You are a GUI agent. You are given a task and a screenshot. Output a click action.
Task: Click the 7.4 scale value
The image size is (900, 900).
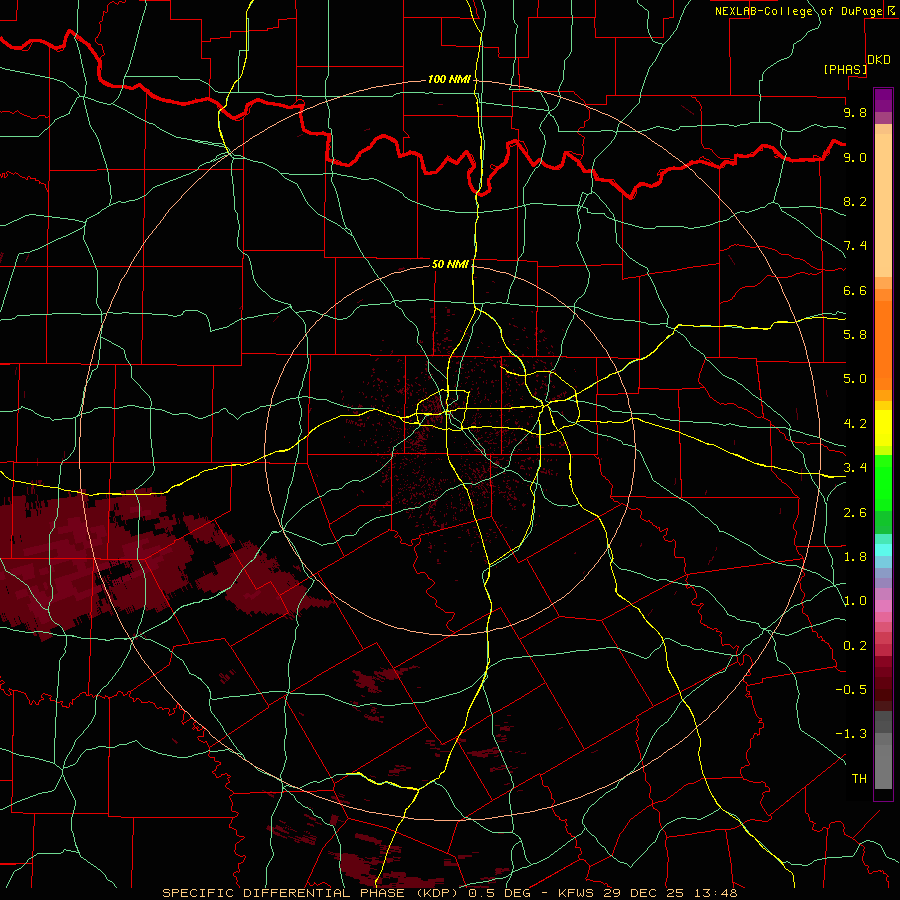855,246
